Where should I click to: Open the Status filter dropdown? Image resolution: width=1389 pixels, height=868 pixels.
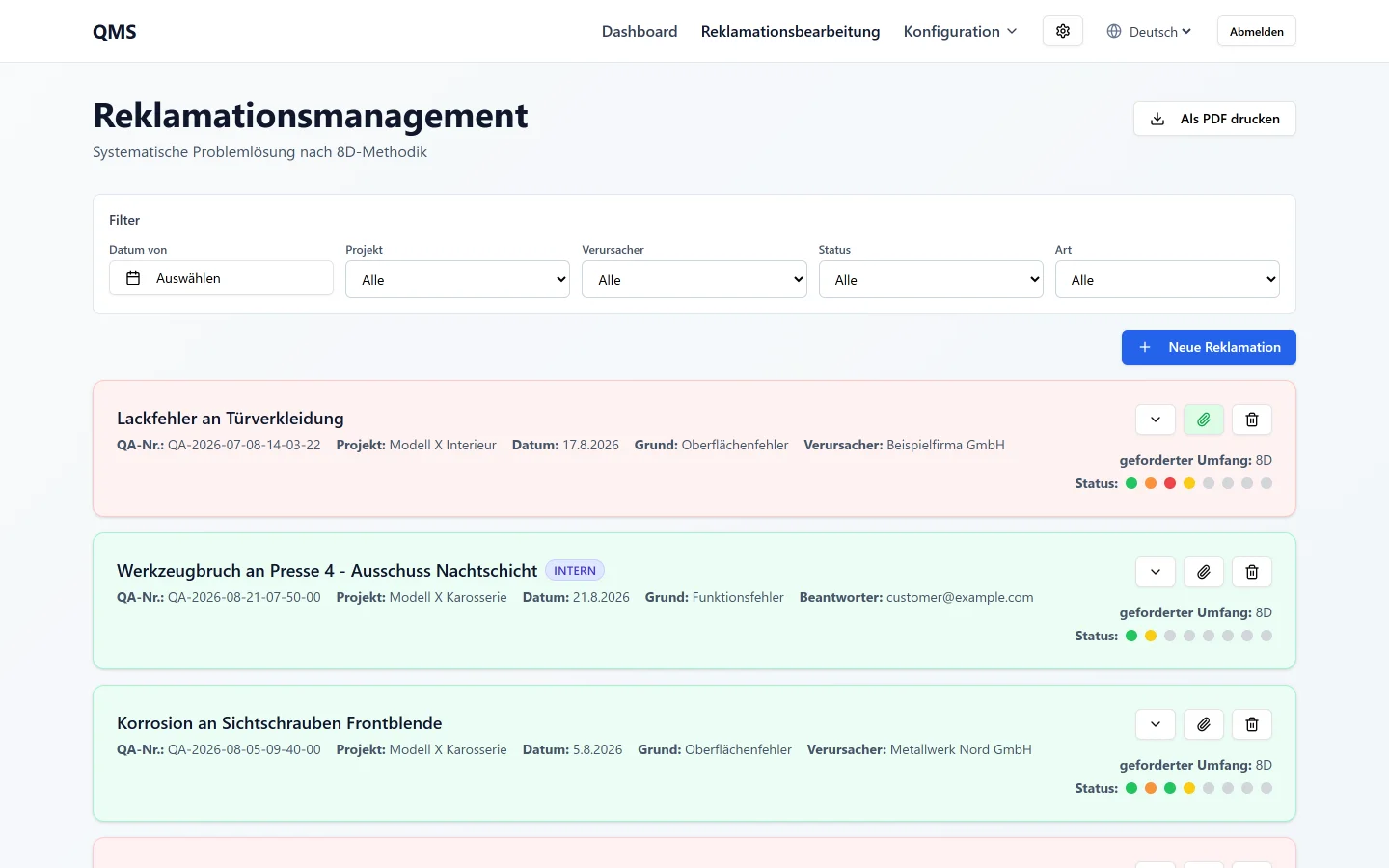(x=931, y=279)
